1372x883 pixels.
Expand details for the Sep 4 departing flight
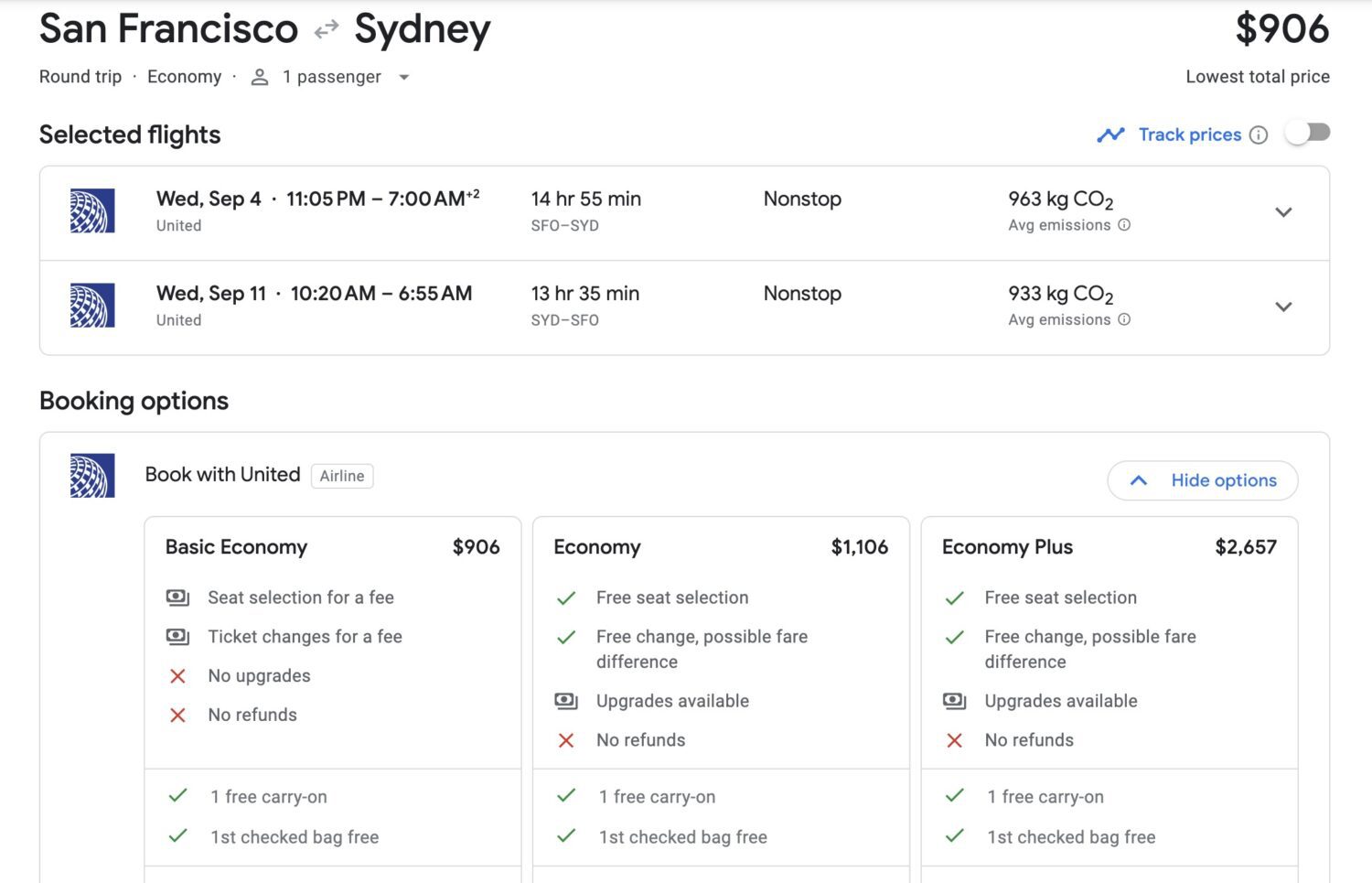point(1284,211)
